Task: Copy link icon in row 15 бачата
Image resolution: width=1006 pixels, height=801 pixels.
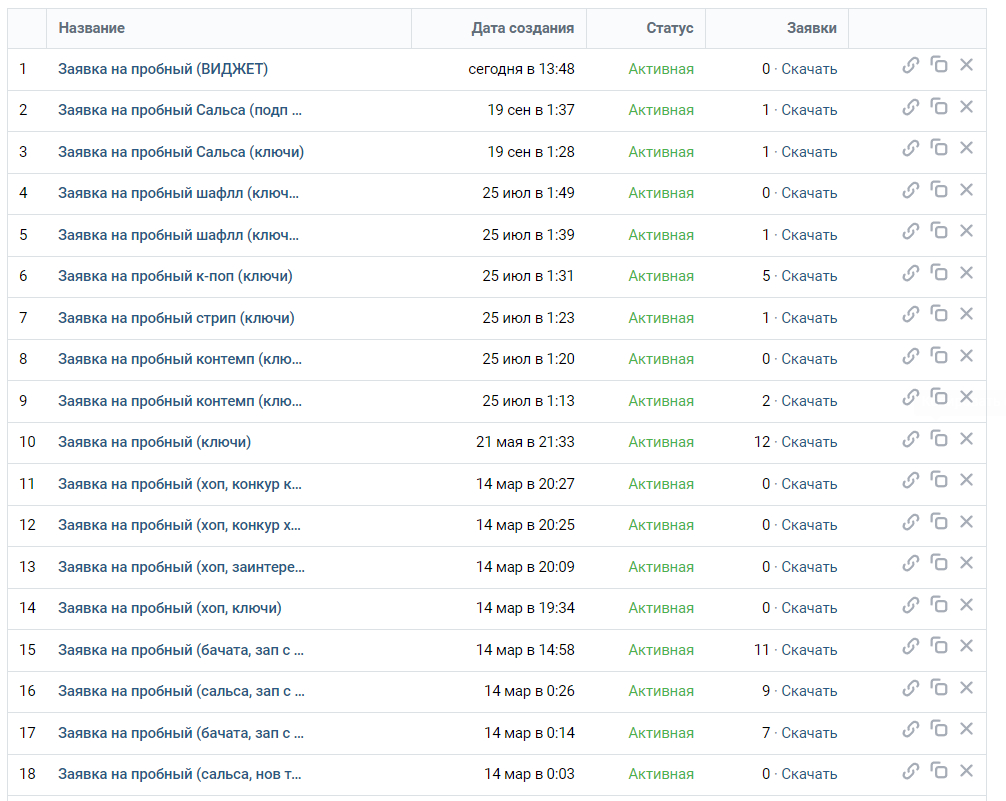Action: (911, 646)
